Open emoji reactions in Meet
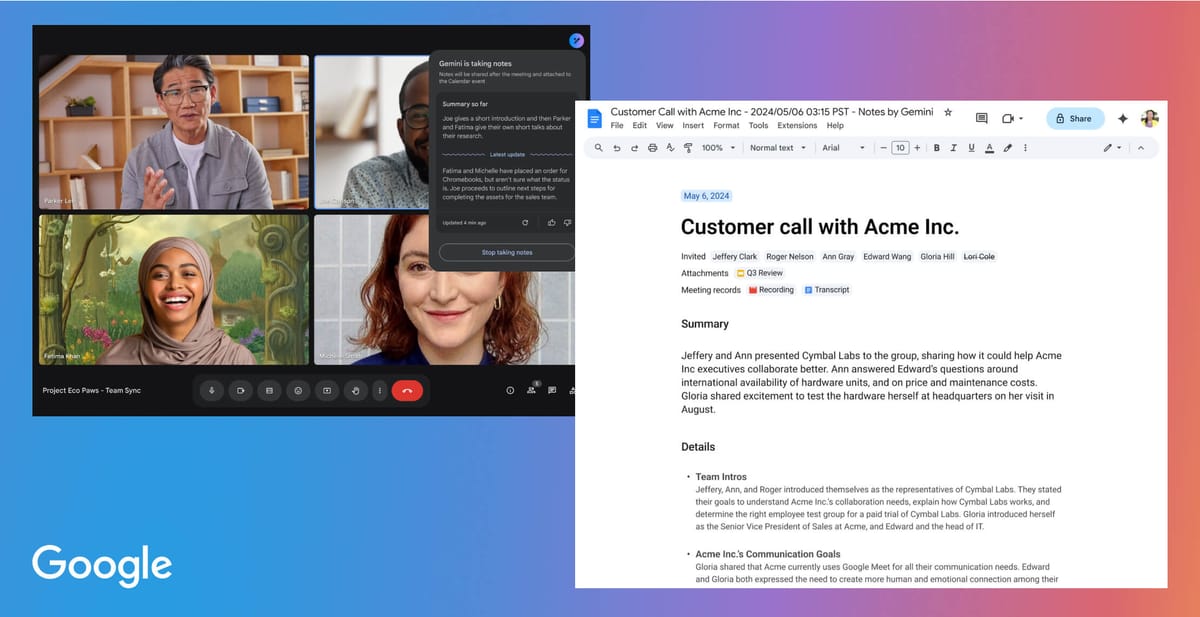The width and height of the screenshot is (1200, 617). point(298,391)
